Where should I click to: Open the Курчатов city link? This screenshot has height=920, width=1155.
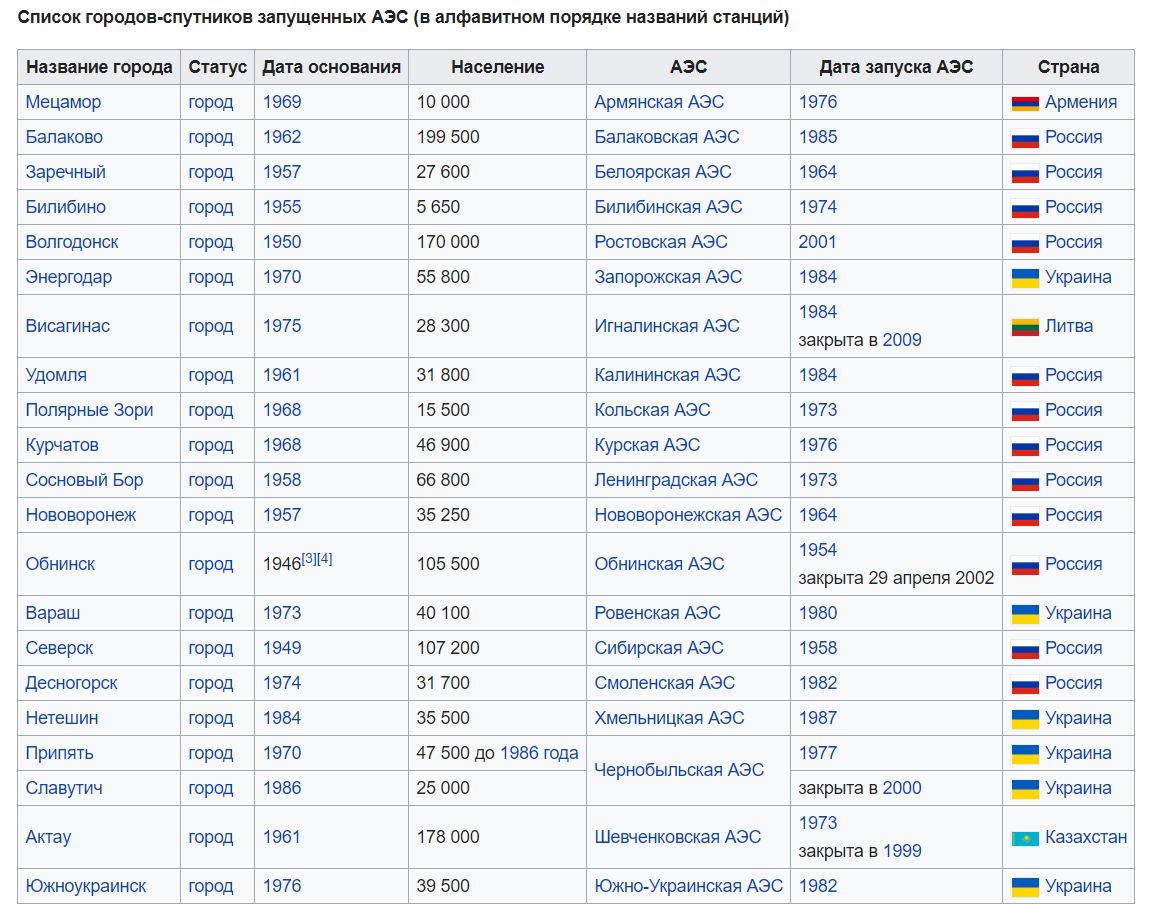tap(62, 445)
